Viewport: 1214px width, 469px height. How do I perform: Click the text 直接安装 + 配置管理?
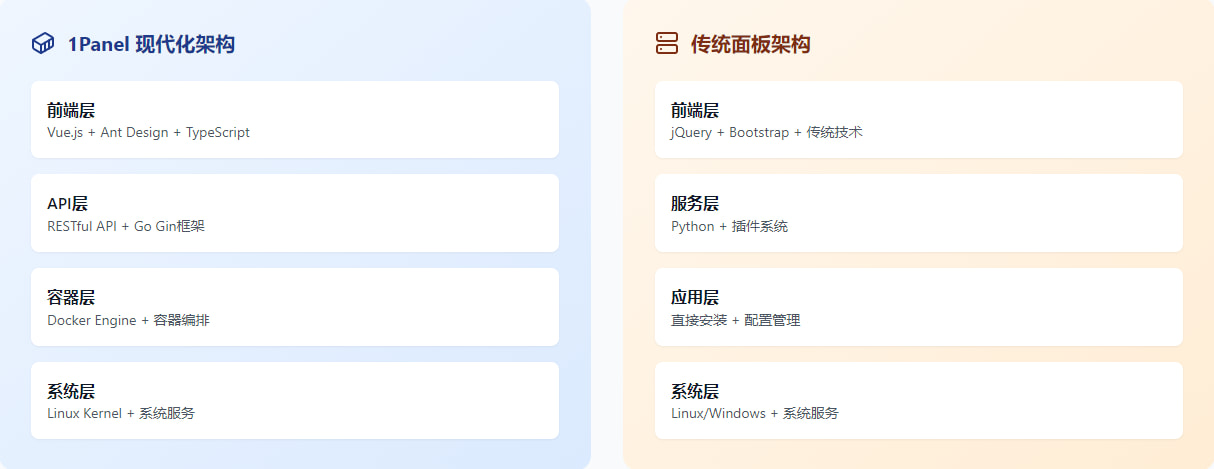pos(736,320)
